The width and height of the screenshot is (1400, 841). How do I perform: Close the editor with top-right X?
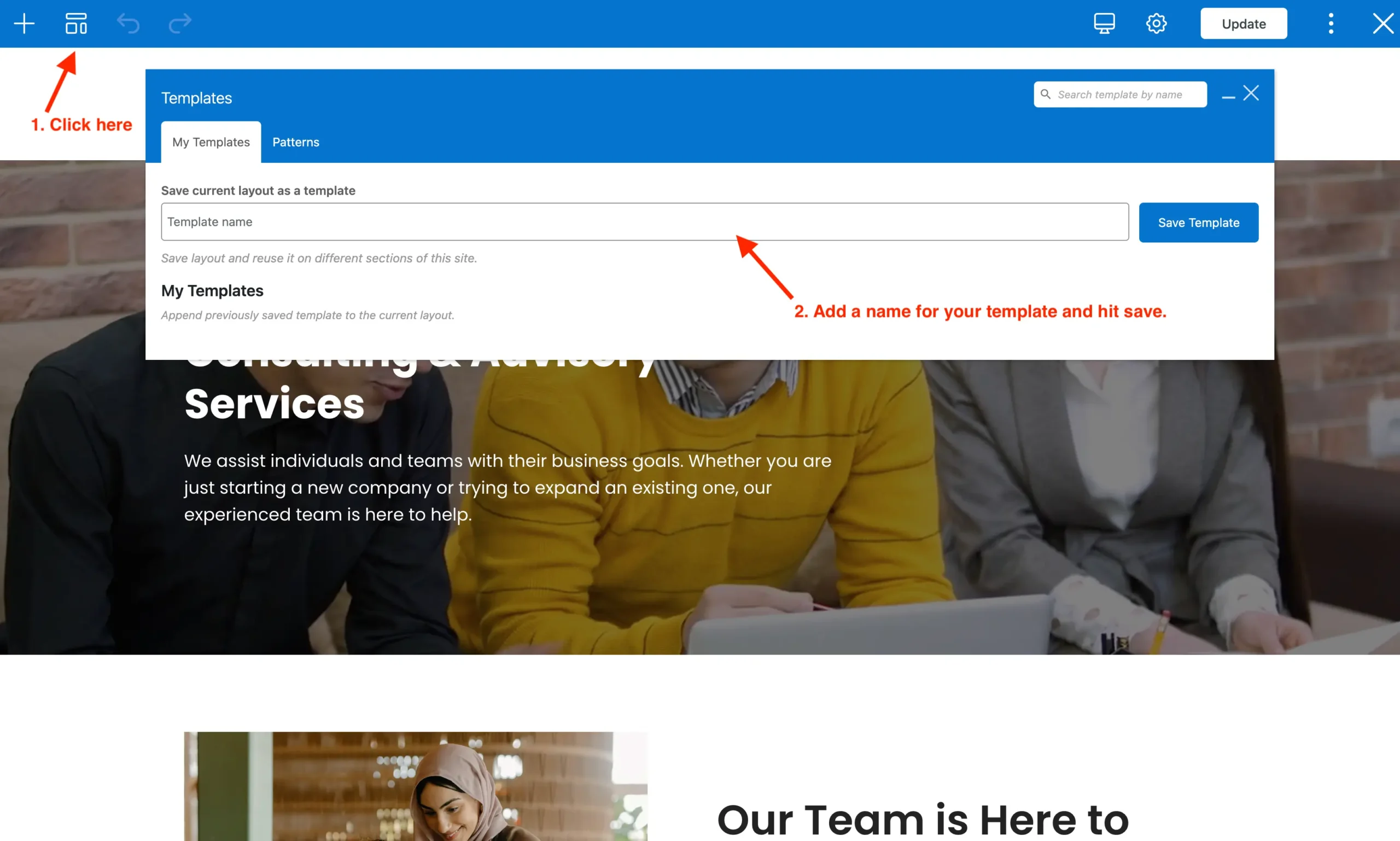point(1383,24)
